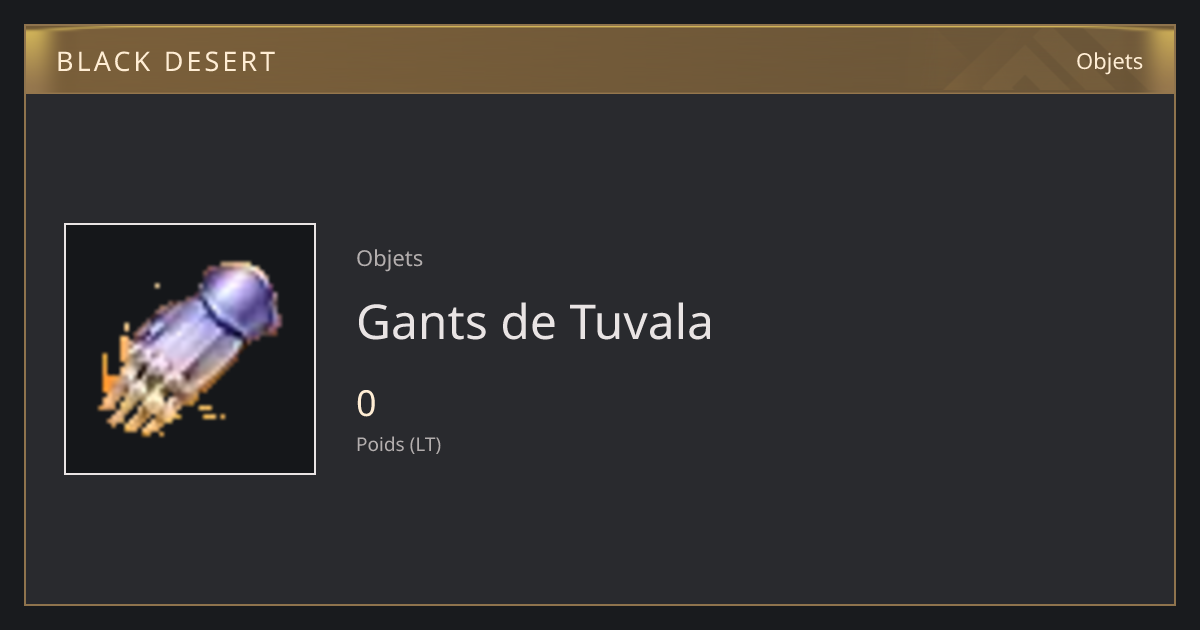This screenshot has height=630, width=1200.
Task: Click the Gants de Tuvala glove icon
Action: coord(190,349)
